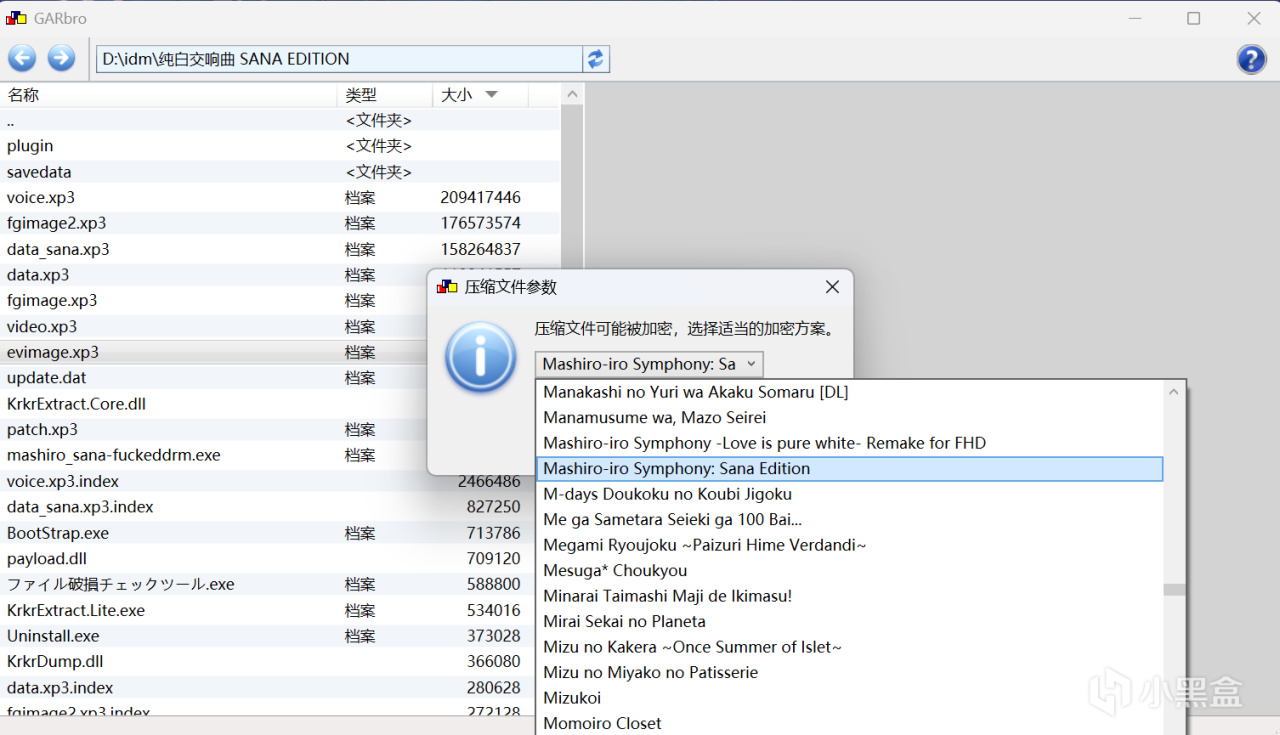
Task: Select voice.xp3 archive
Action: [280, 198]
